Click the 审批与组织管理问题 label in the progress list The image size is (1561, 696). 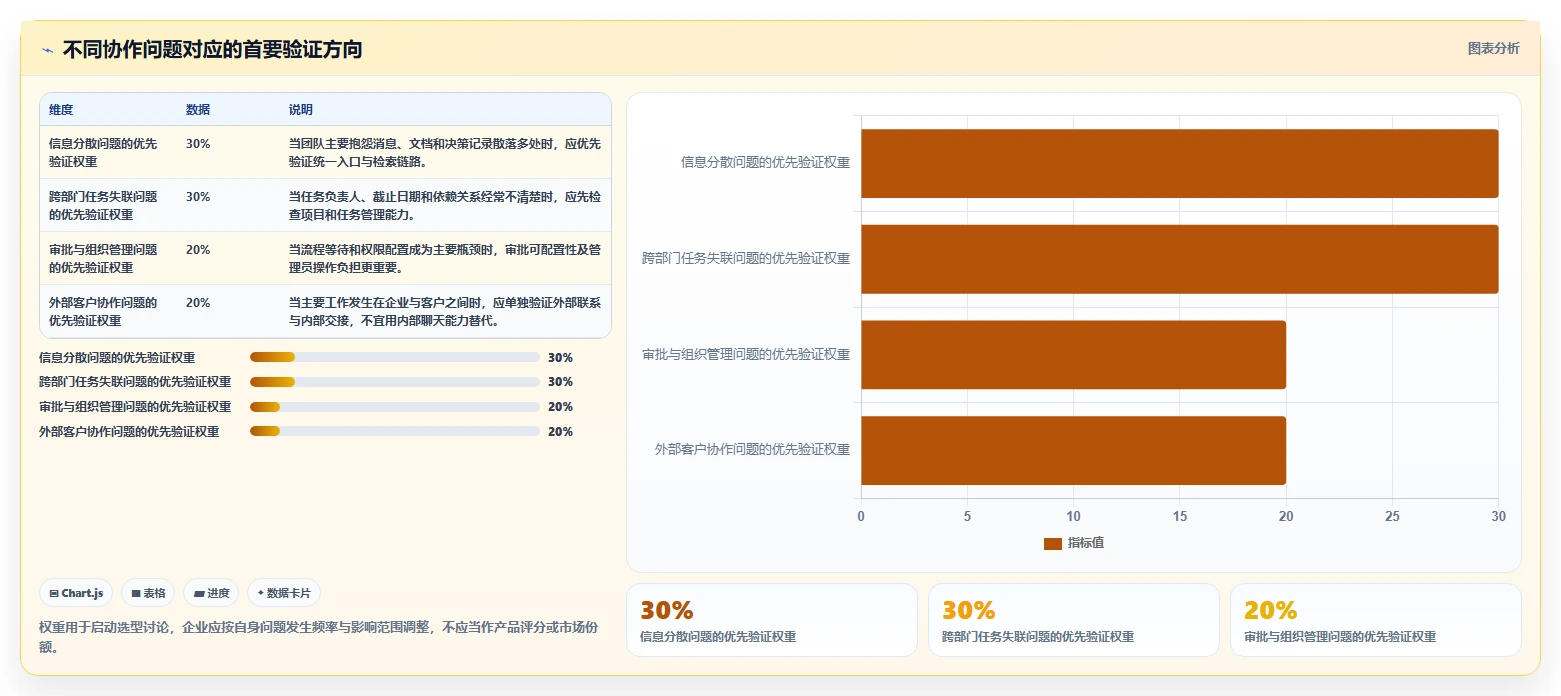click(135, 407)
